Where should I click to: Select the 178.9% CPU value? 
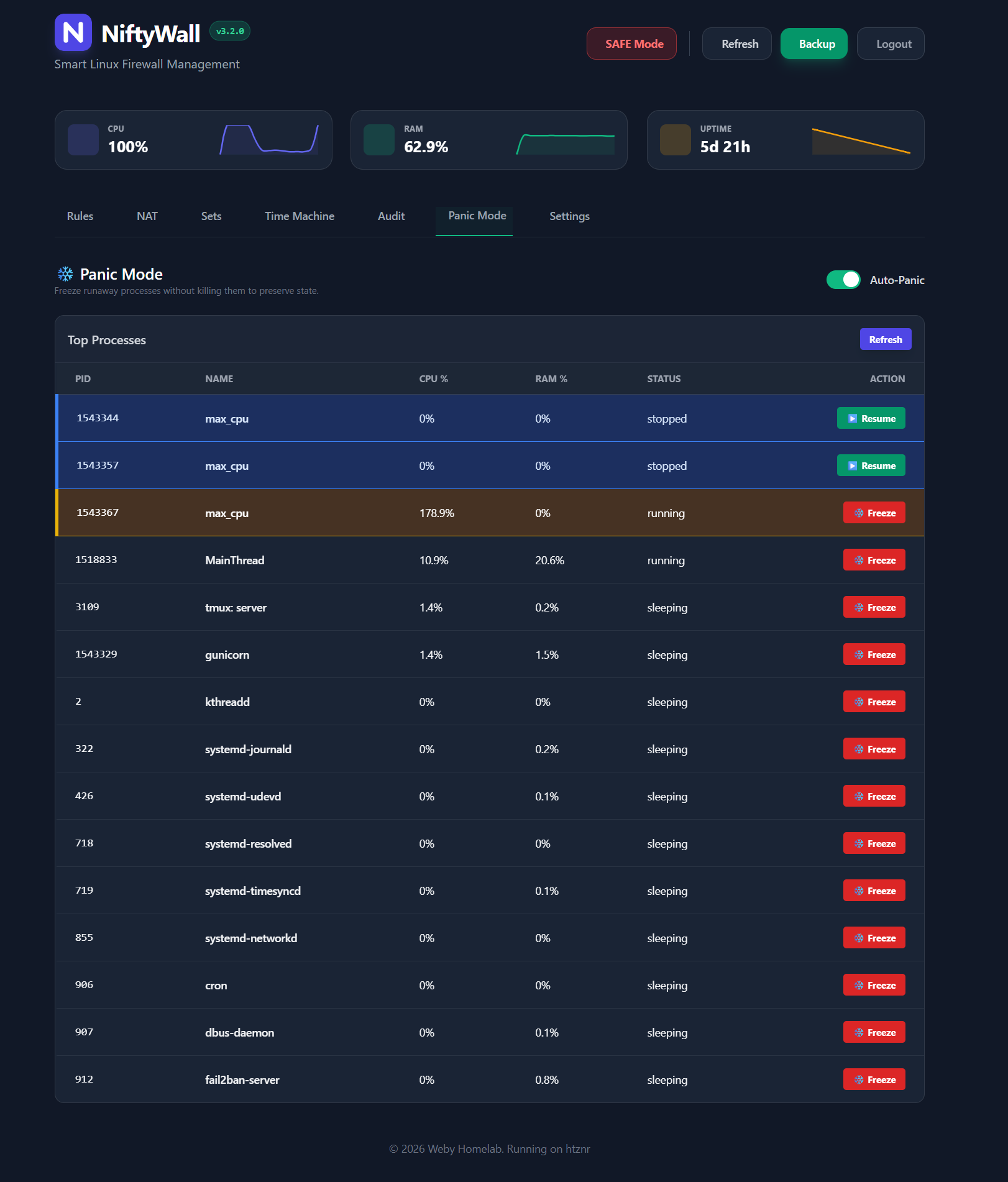point(436,513)
